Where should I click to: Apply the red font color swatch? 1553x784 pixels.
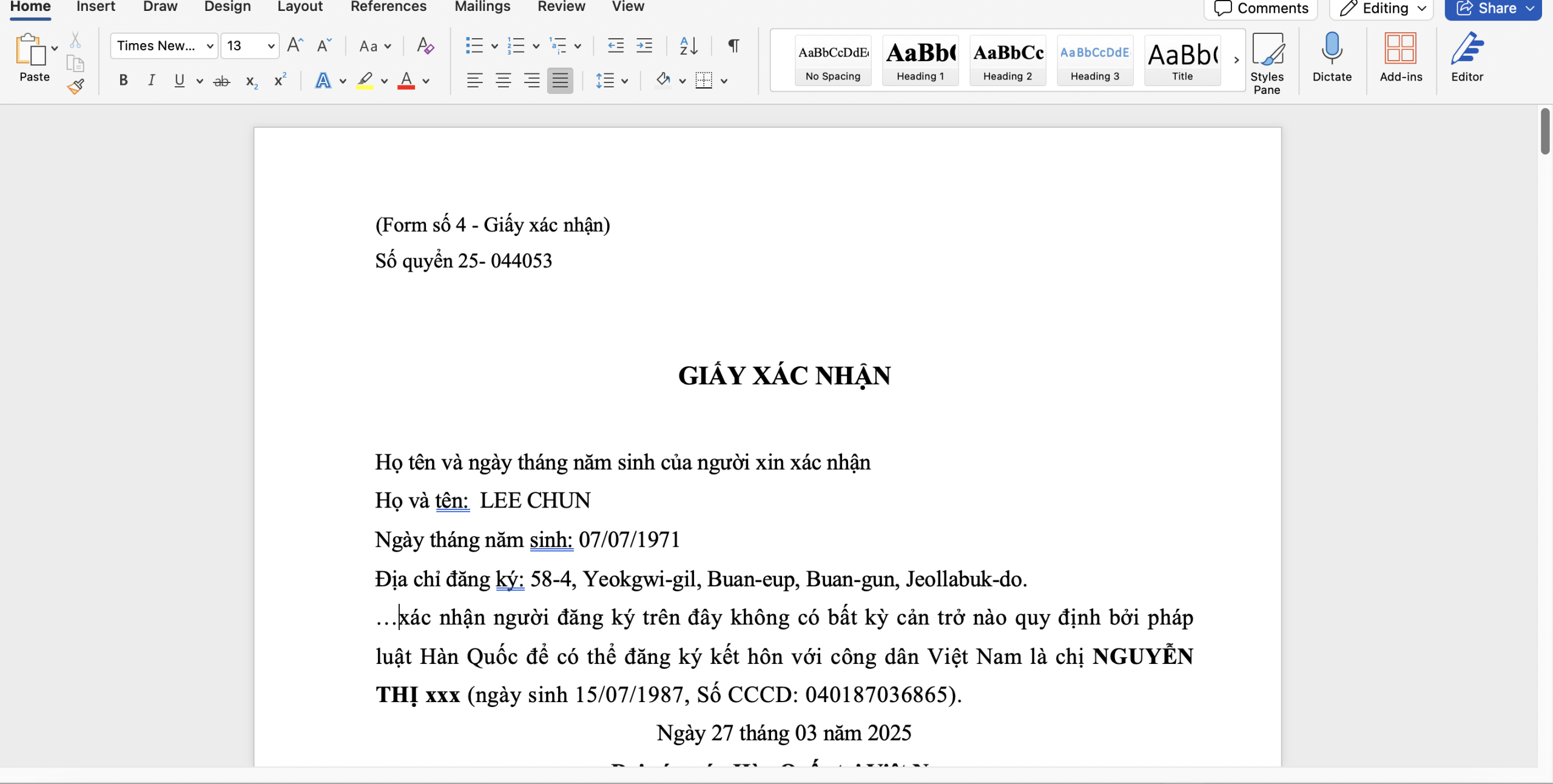[x=406, y=81]
